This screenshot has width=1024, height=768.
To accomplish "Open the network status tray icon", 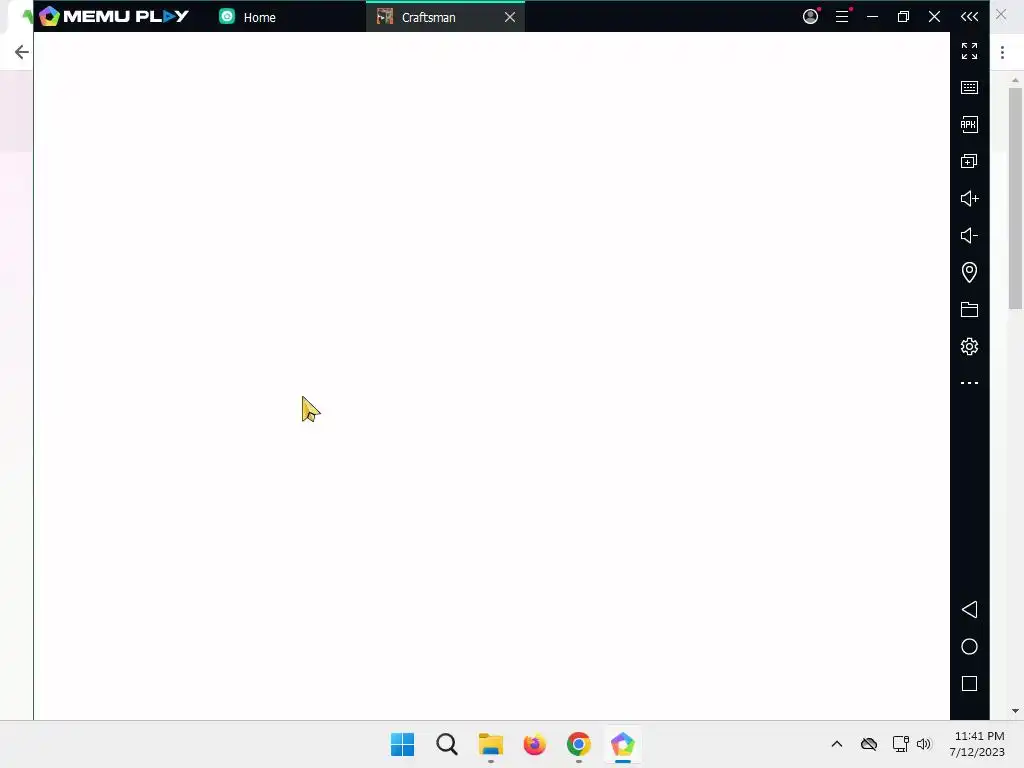I will pyautogui.click(x=901, y=744).
